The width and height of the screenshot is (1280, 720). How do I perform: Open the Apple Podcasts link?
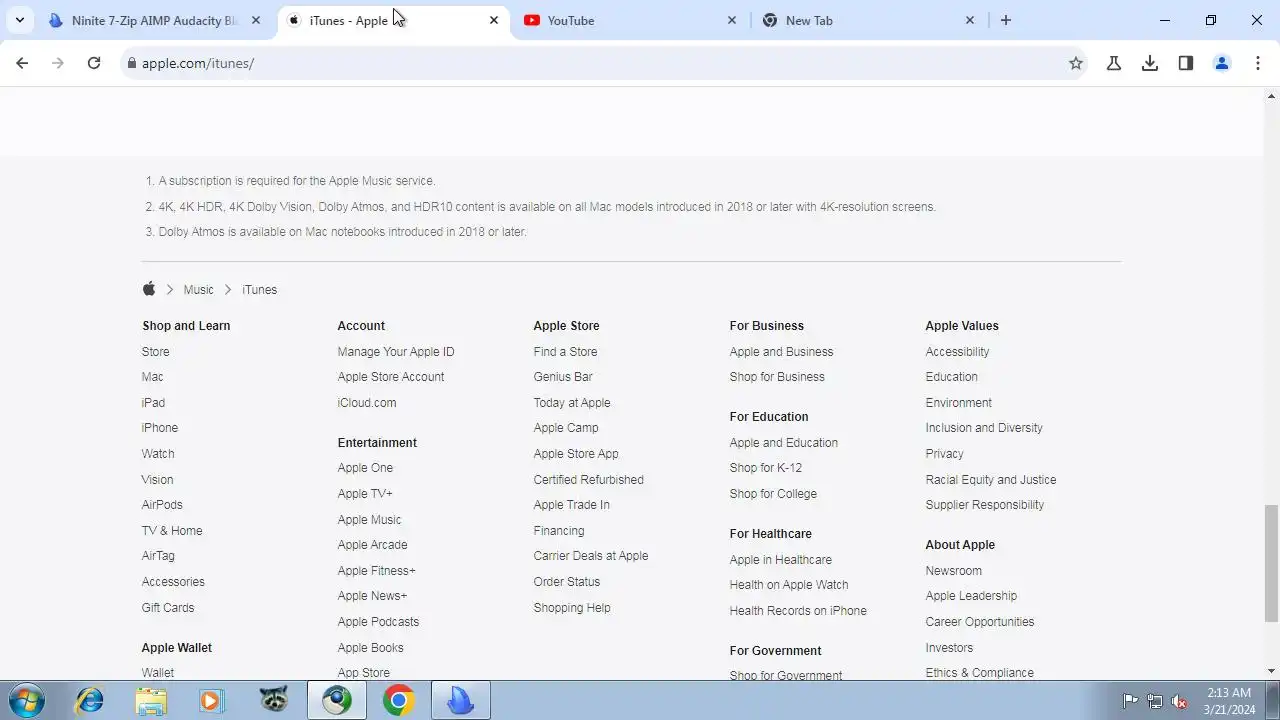[x=378, y=622]
